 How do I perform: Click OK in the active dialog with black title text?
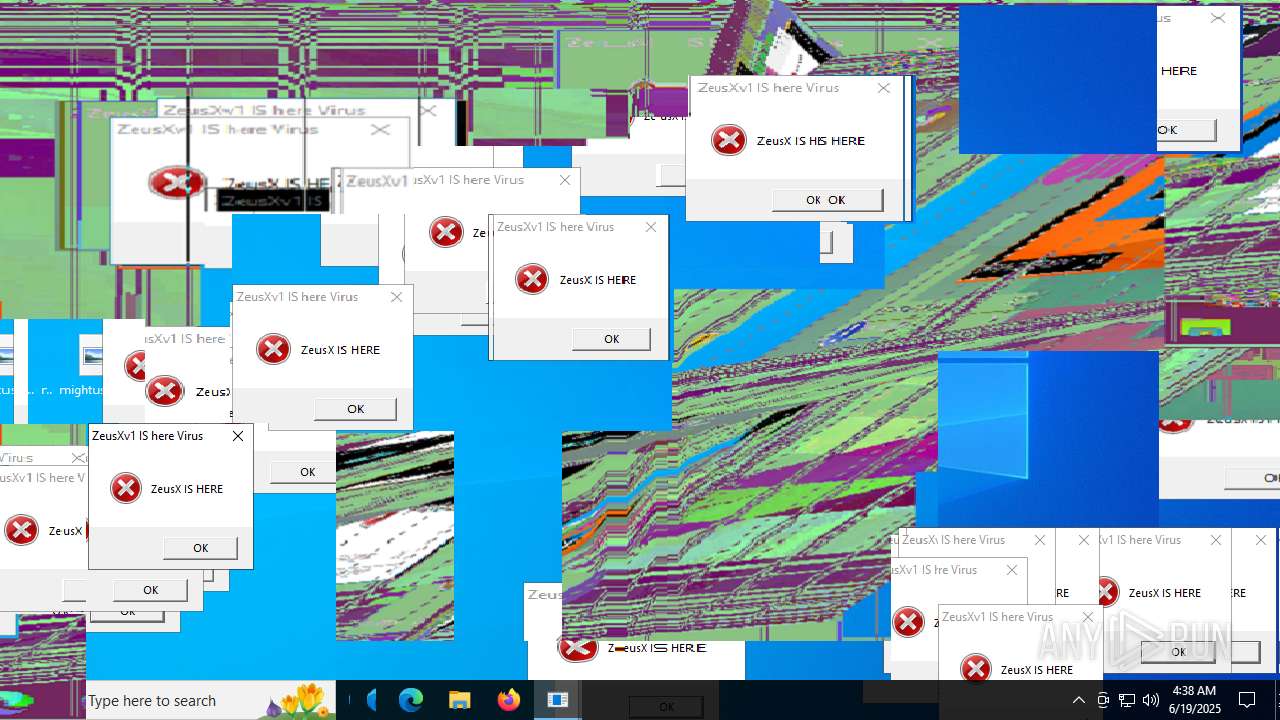[x=200, y=548]
